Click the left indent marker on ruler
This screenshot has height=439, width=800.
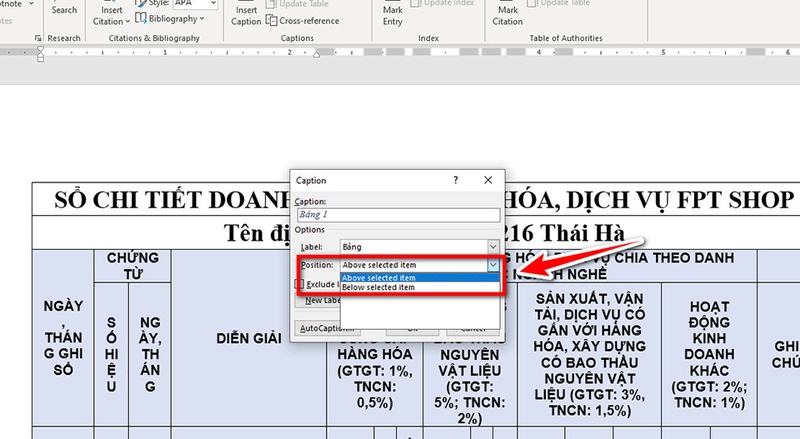click(40, 57)
